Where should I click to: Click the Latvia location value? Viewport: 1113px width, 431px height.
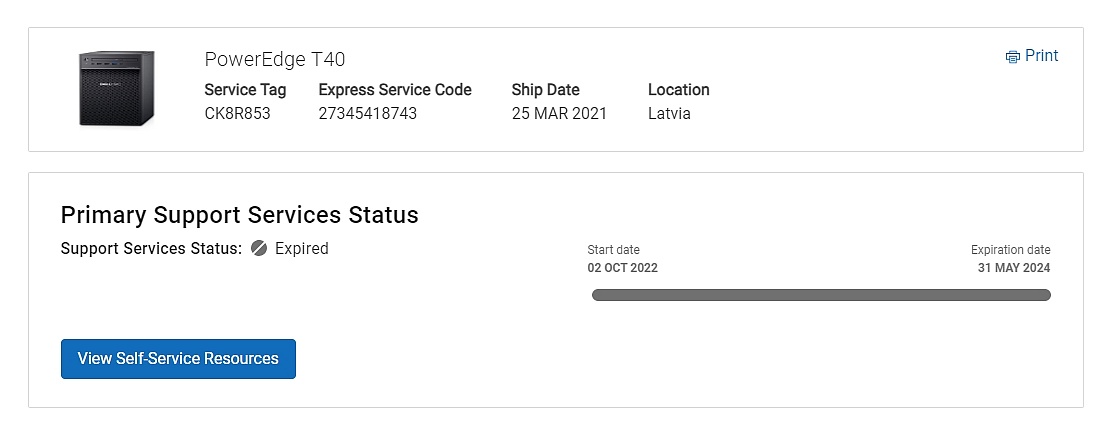click(x=669, y=113)
